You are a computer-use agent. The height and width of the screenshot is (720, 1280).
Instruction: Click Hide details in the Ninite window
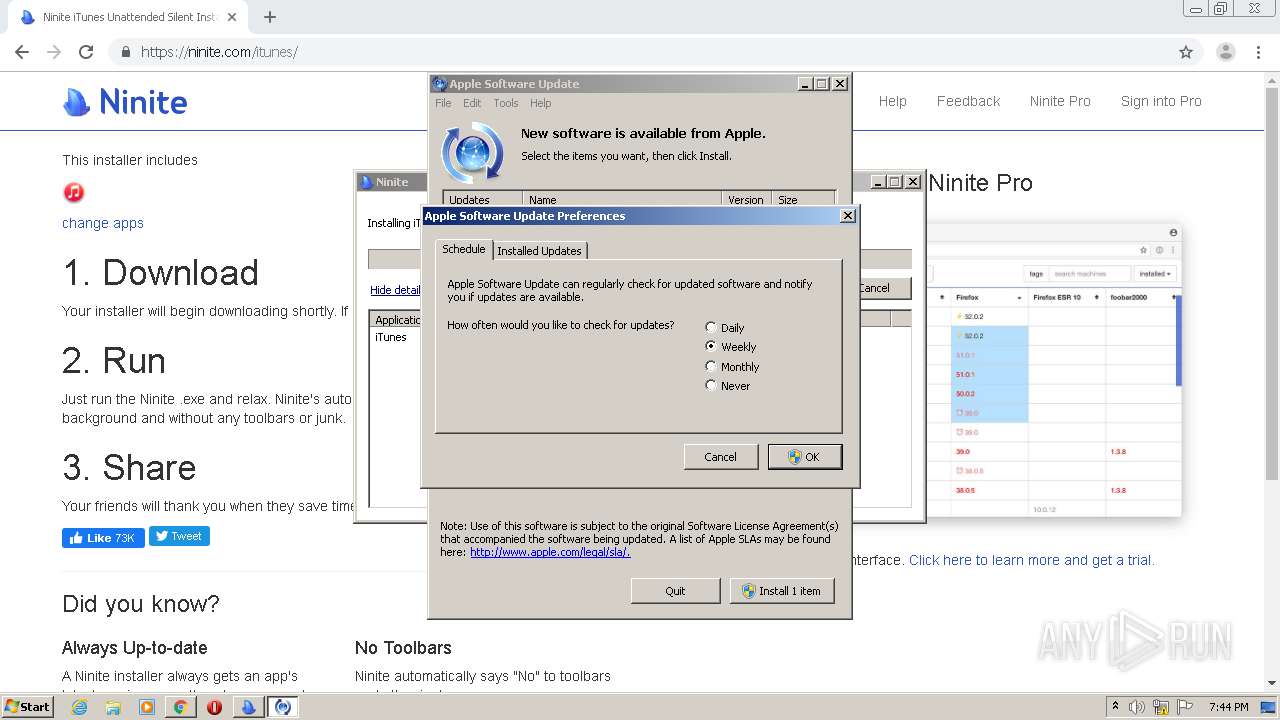coord(395,290)
